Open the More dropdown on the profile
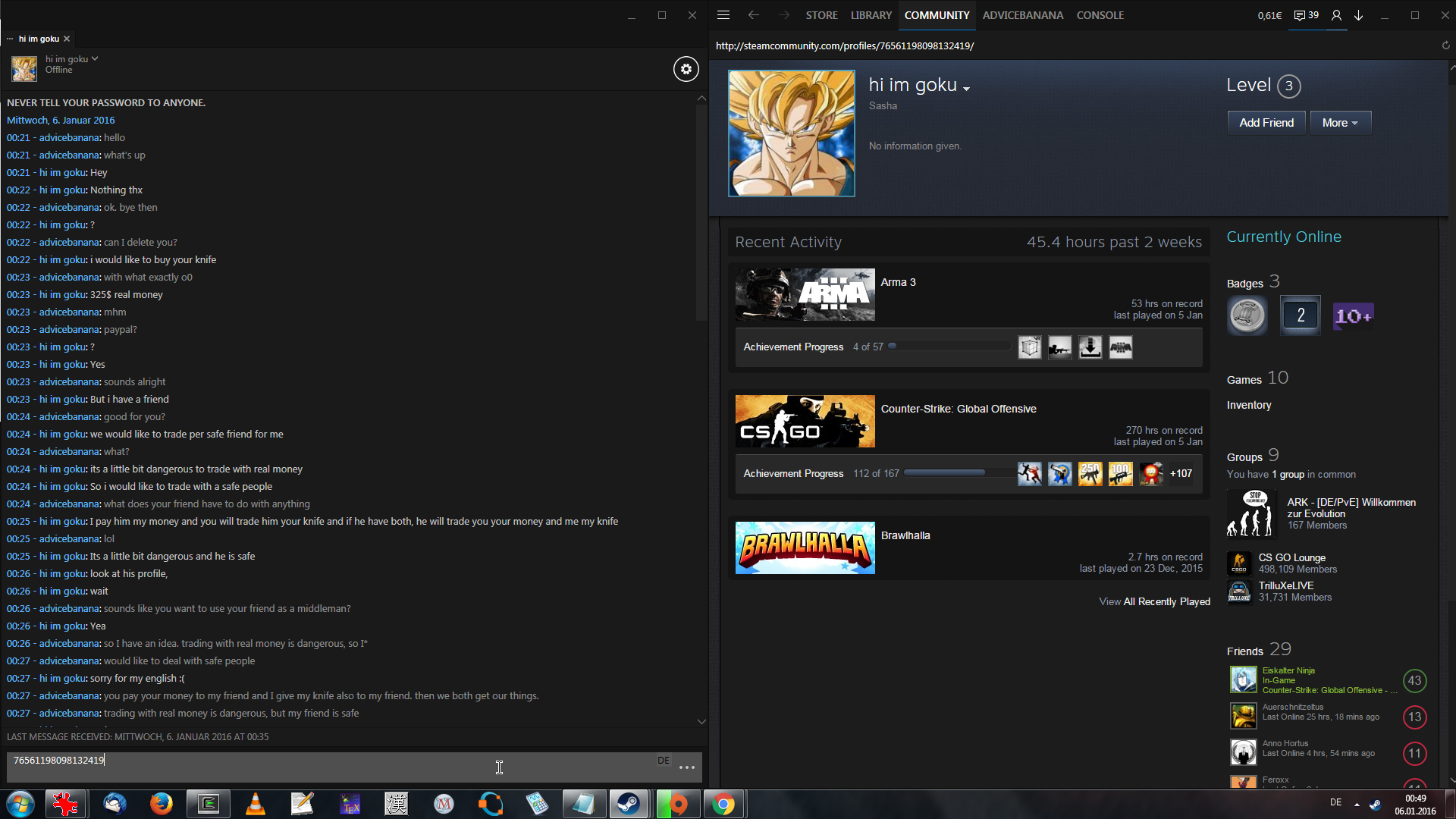 point(1340,123)
